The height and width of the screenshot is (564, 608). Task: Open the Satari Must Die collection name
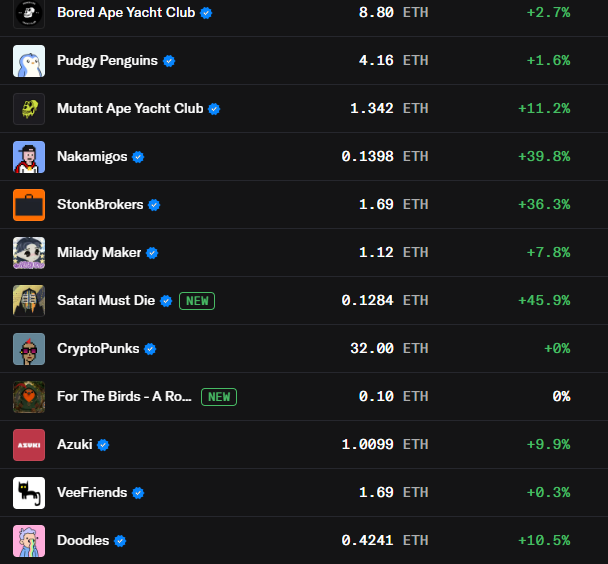[106, 300]
